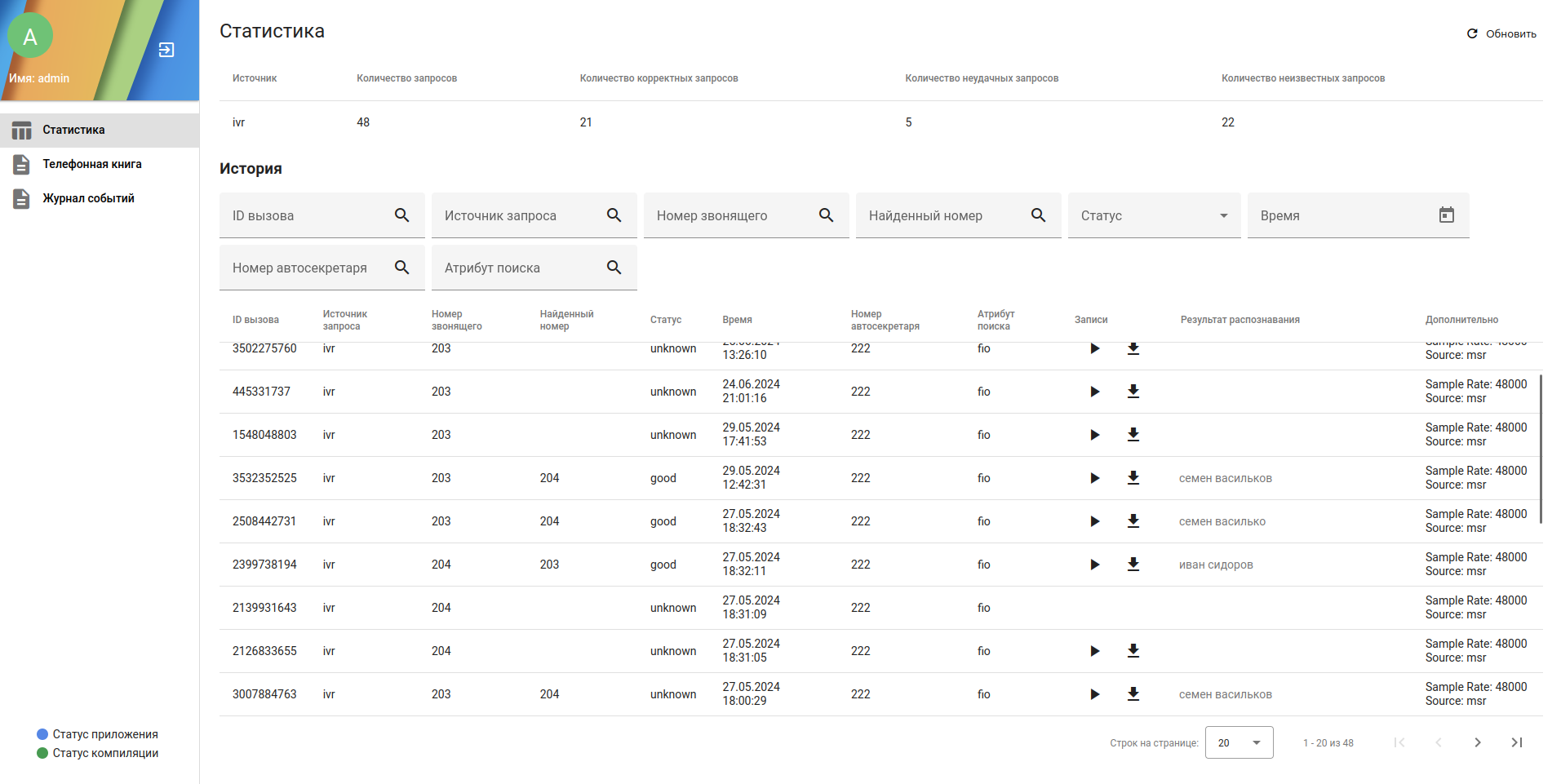Viewport: 1561px width, 784px height.
Task: Click the logout icon in the sidebar header
Action: click(166, 51)
